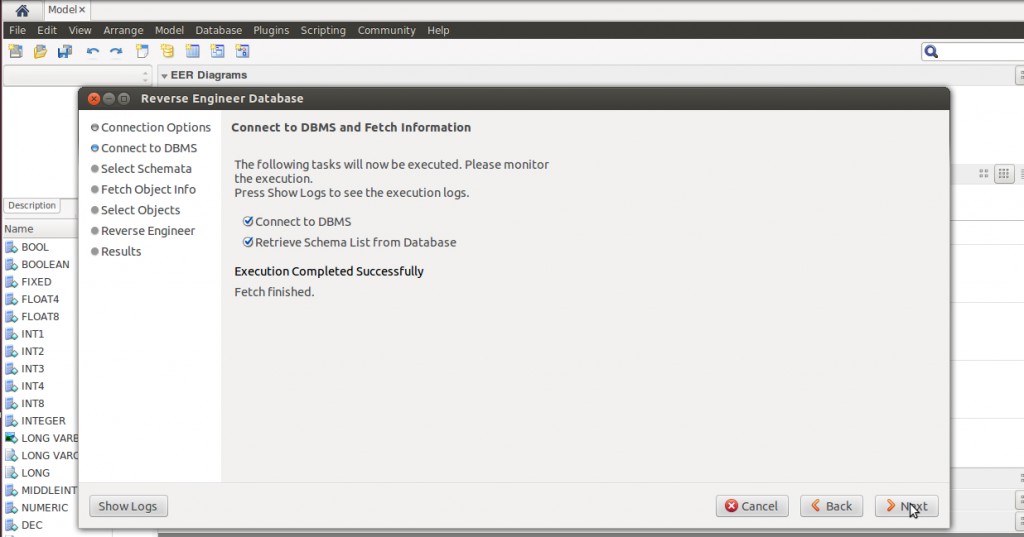Select the Connect to DBMS wizard step

tap(144, 148)
